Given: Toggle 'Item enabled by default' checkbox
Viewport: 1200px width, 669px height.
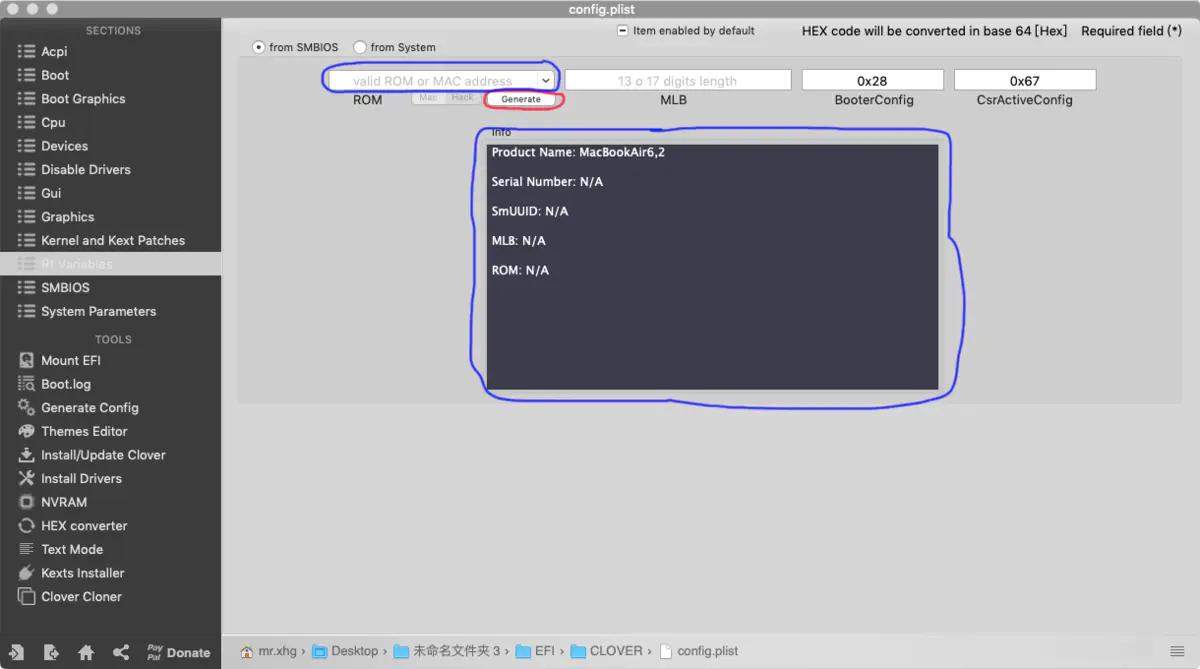Looking at the screenshot, I should [622, 31].
